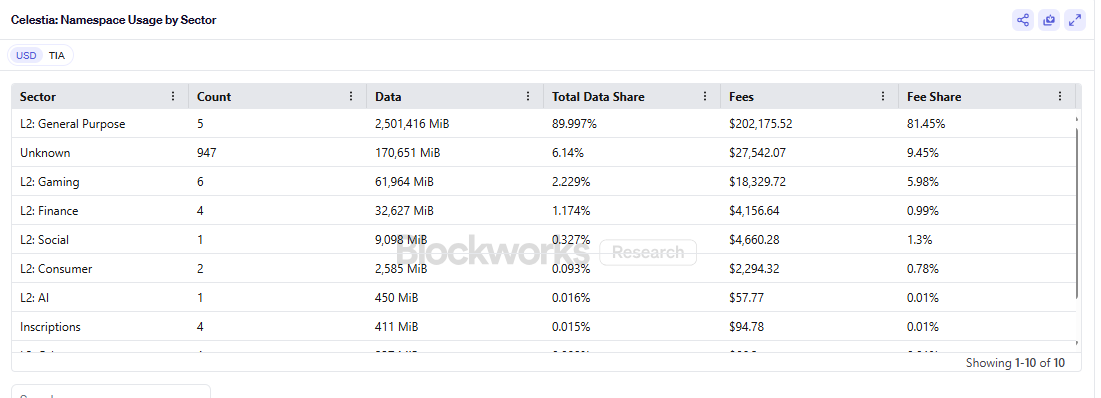
Task: Open Count column menu
Action: coord(351,97)
